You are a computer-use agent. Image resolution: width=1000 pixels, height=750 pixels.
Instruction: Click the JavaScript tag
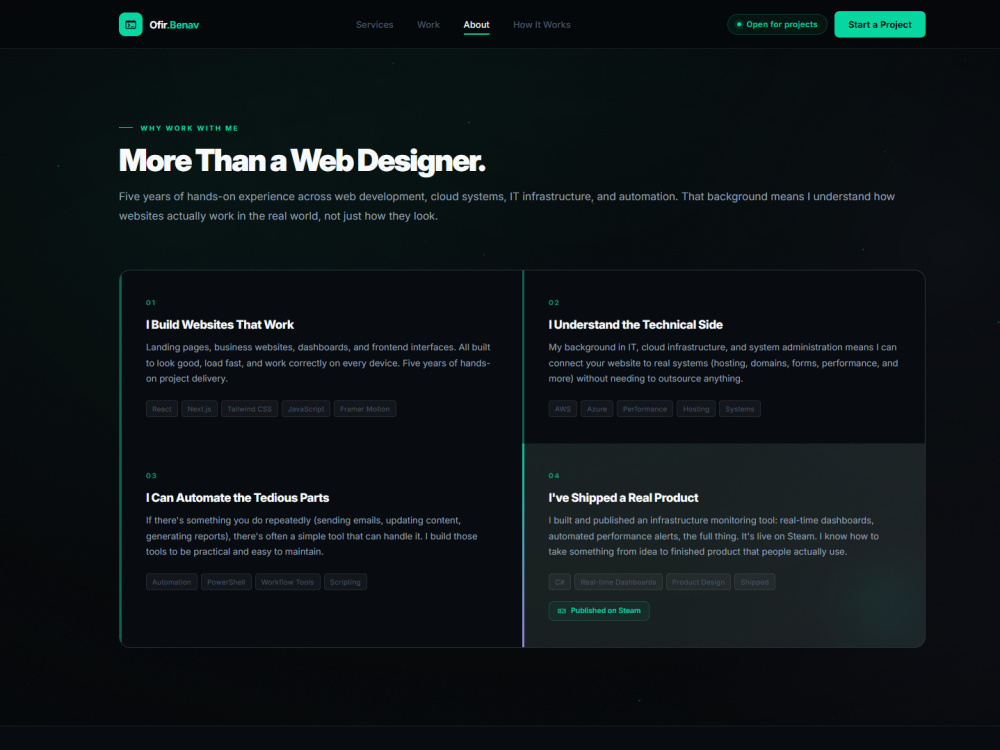(306, 409)
